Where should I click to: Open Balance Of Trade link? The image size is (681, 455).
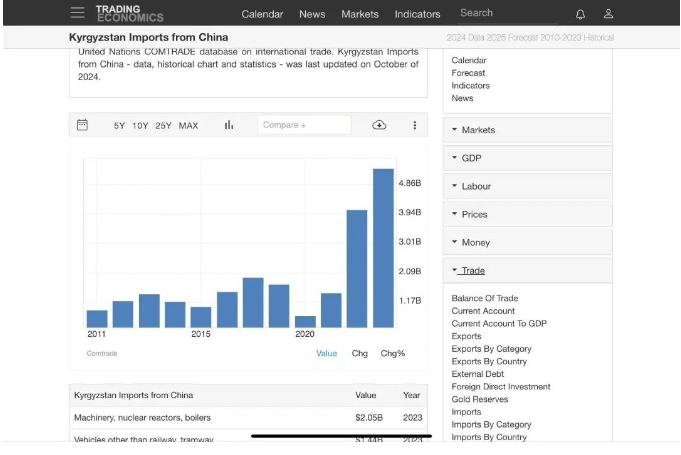(x=485, y=298)
